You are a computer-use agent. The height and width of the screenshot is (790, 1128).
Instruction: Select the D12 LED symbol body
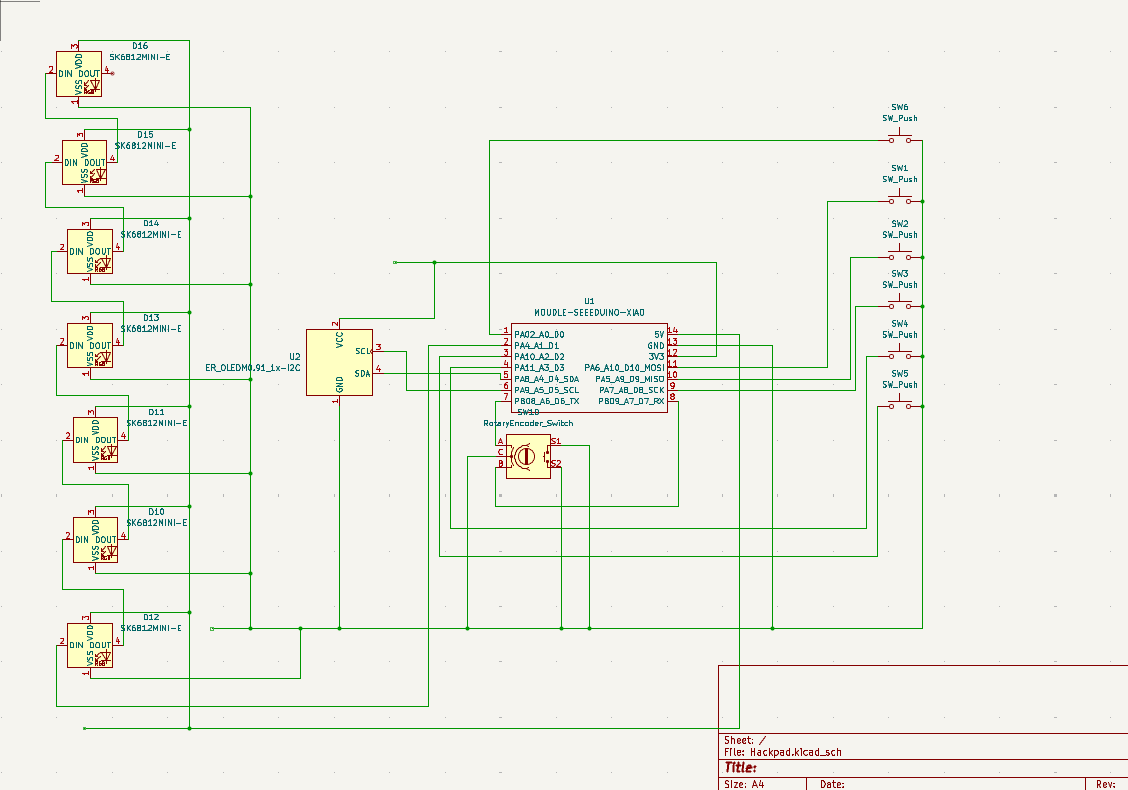pyautogui.click(x=90, y=645)
